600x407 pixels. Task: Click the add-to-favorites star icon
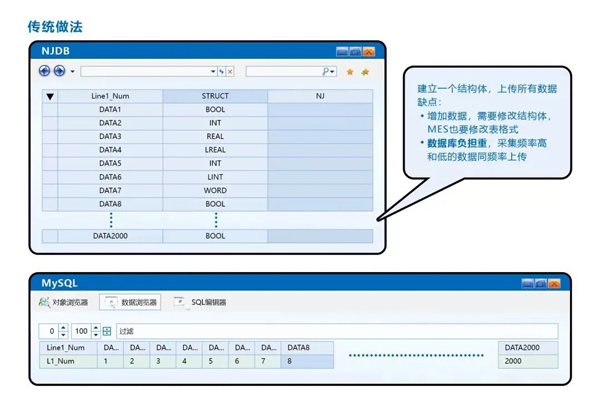click(365, 72)
